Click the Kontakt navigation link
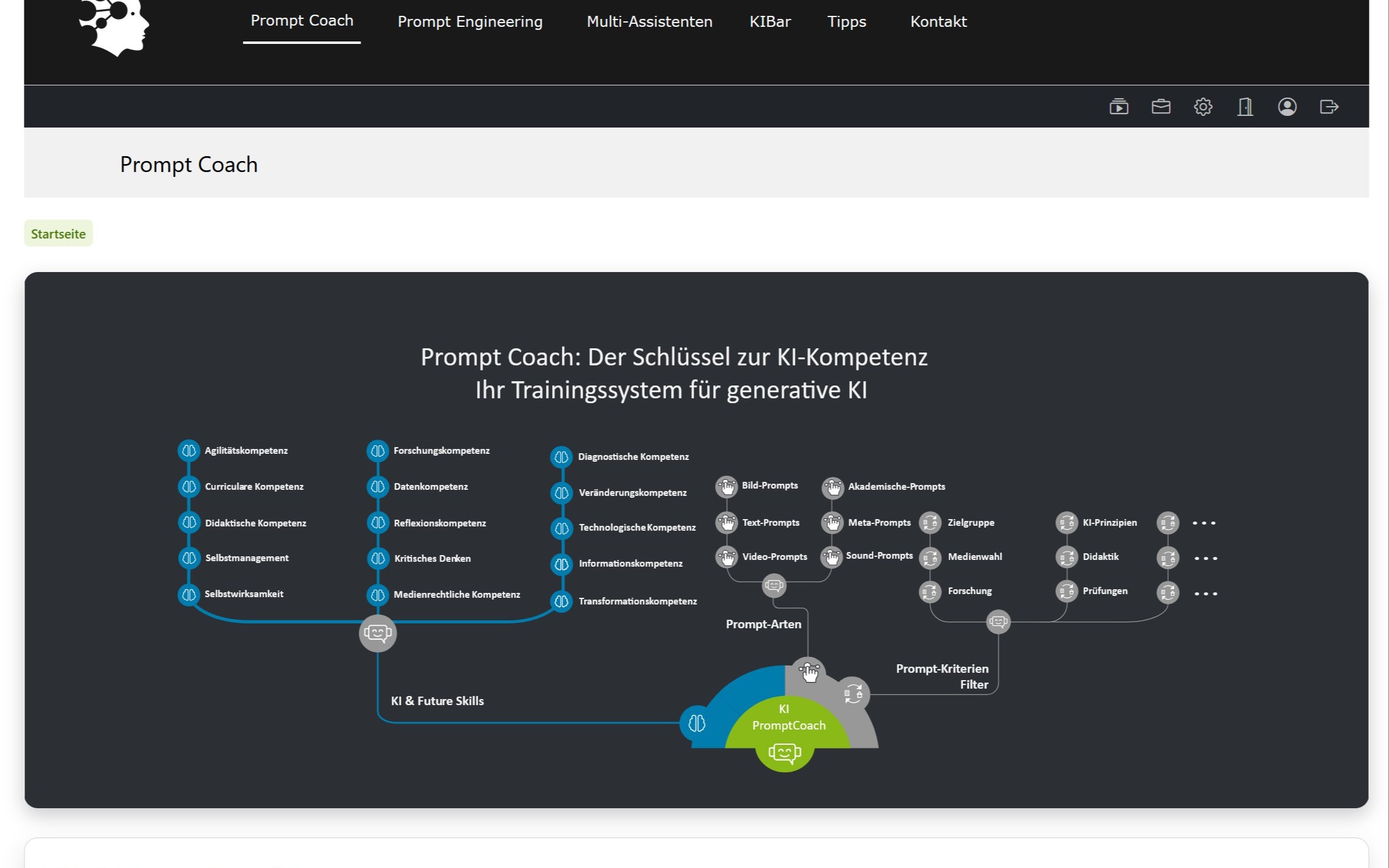 938,22
